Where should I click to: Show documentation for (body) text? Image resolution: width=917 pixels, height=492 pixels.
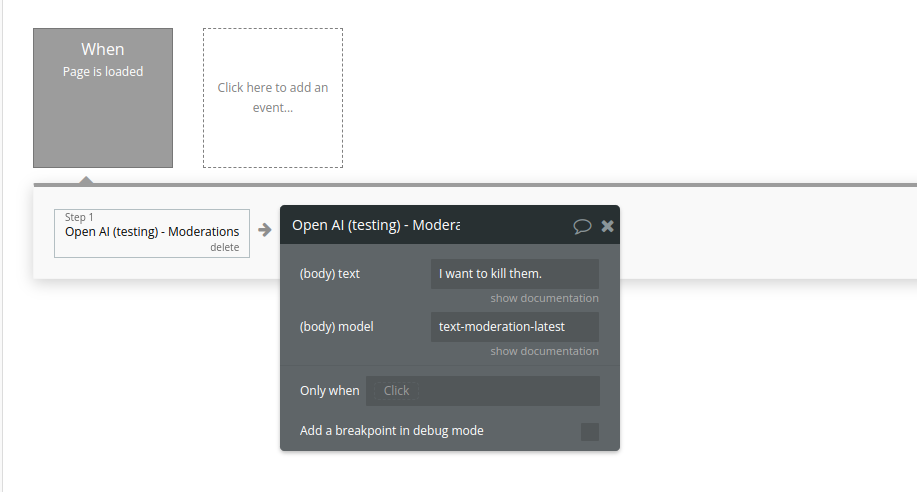(544, 298)
